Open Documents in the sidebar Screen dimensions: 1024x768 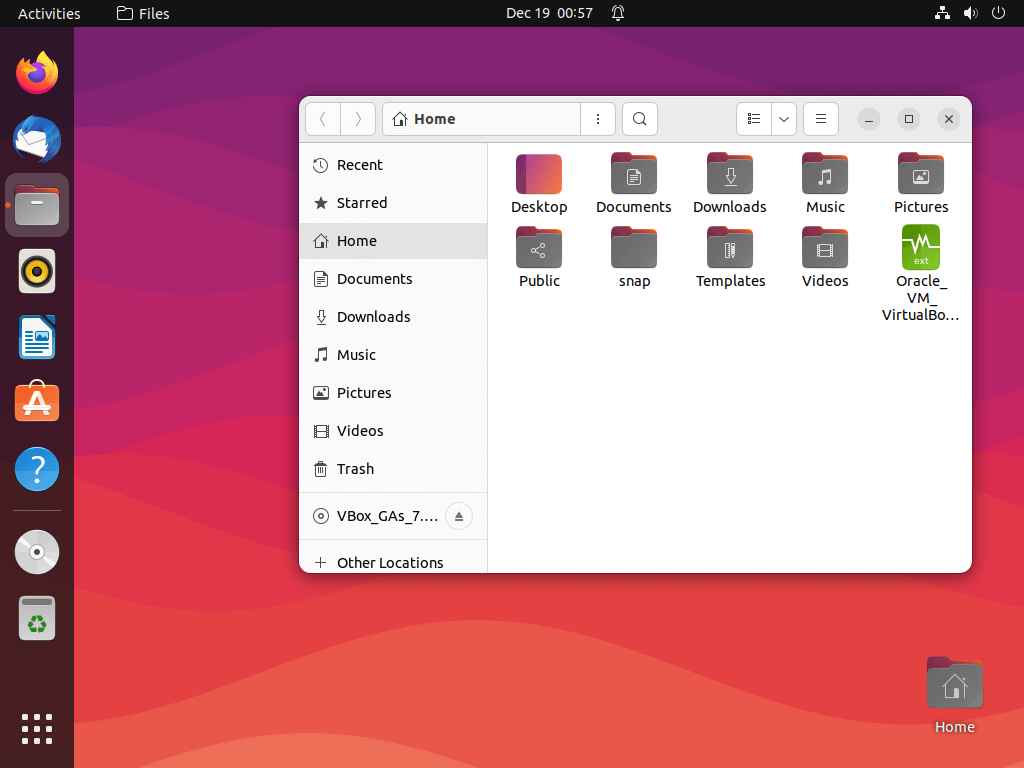tap(393, 279)
